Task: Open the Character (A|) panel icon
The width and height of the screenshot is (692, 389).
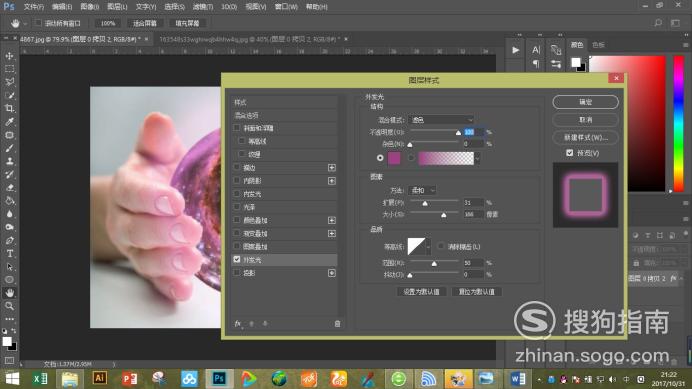Action: 536,50
